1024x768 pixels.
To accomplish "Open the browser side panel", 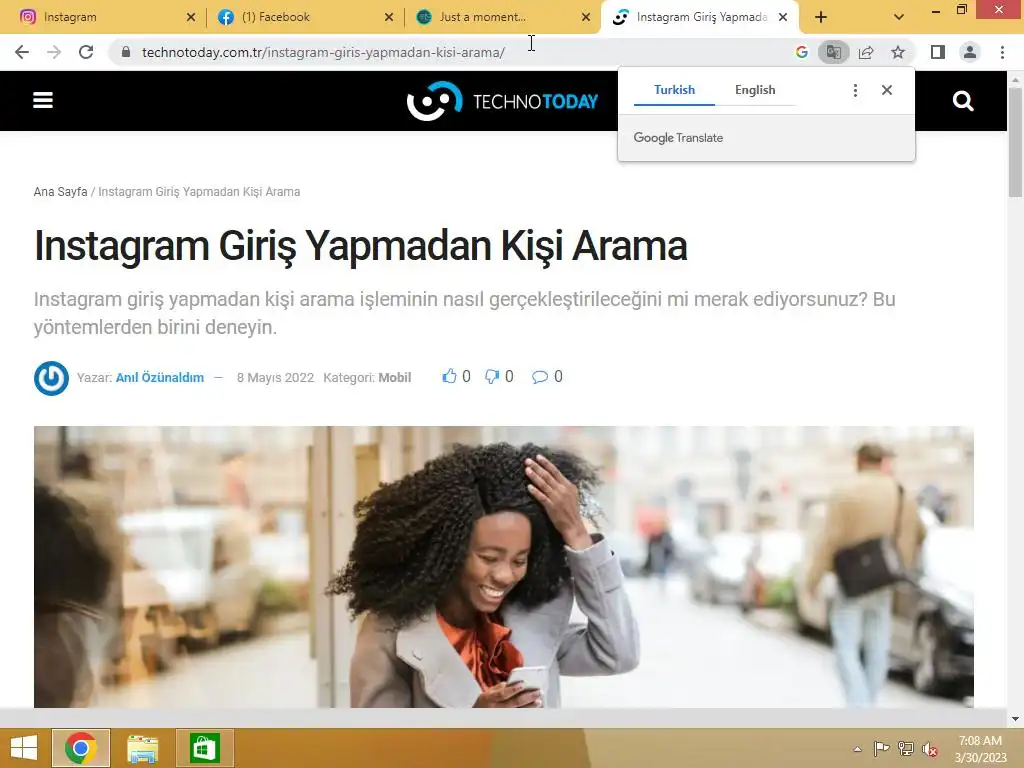I will click(x=938, y=52).
